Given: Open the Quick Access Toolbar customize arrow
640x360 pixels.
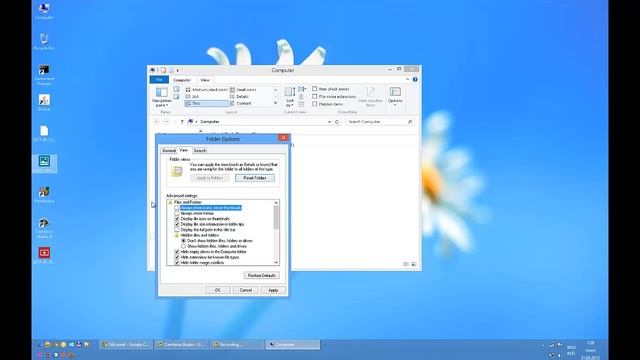Looking at the screenshot, I should [178, 71].
